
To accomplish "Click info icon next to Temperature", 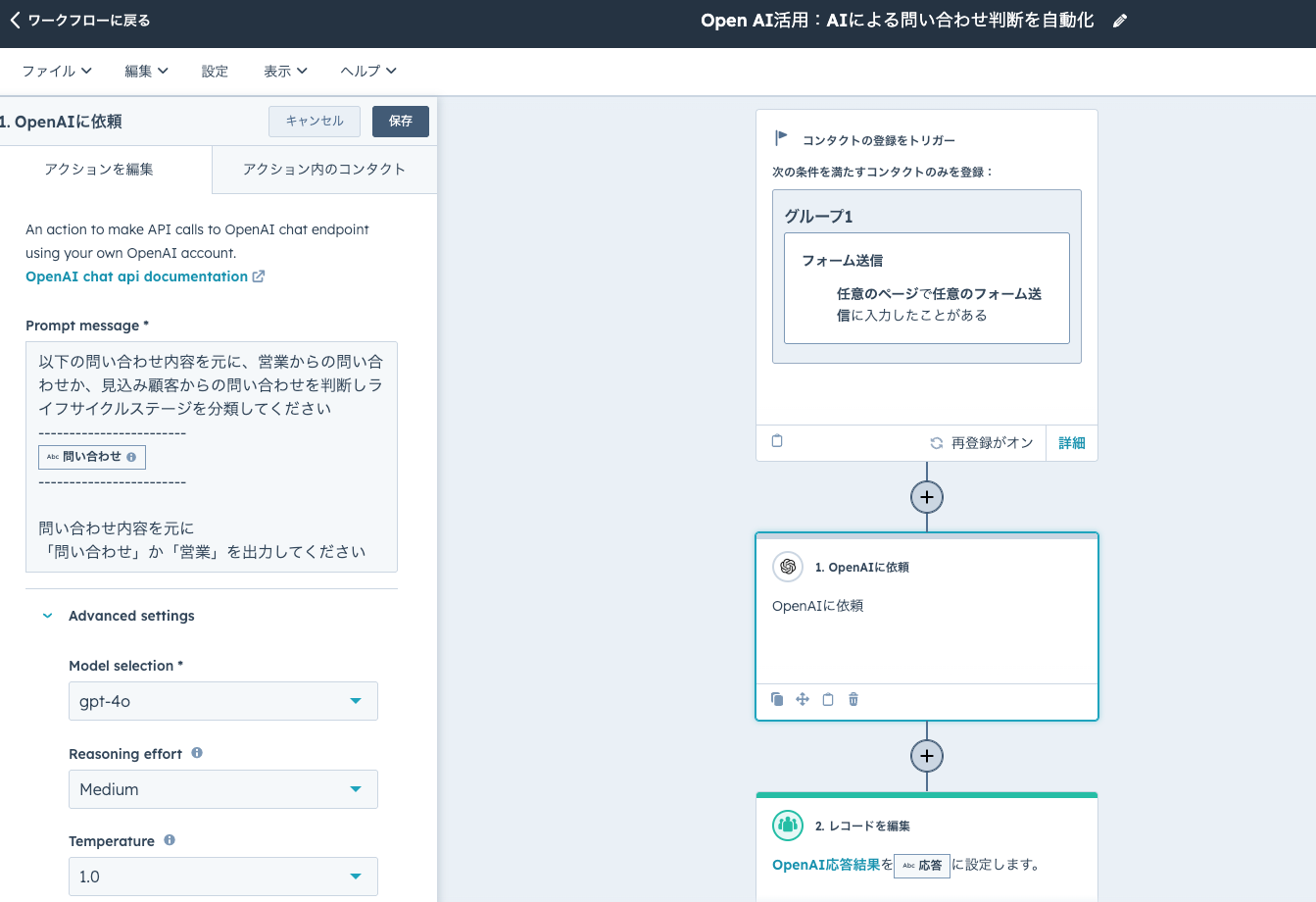I will pyautogui.click(x=170, y=840).
